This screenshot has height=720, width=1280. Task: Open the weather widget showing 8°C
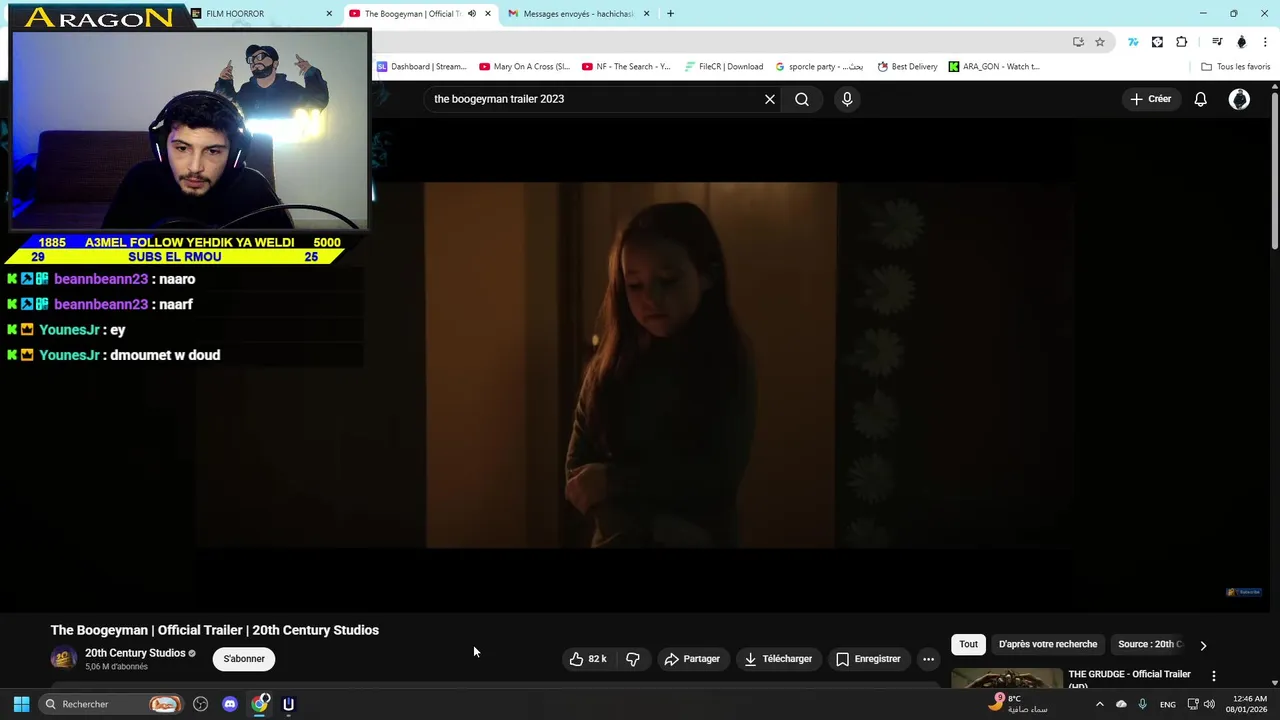(1018, 704)
